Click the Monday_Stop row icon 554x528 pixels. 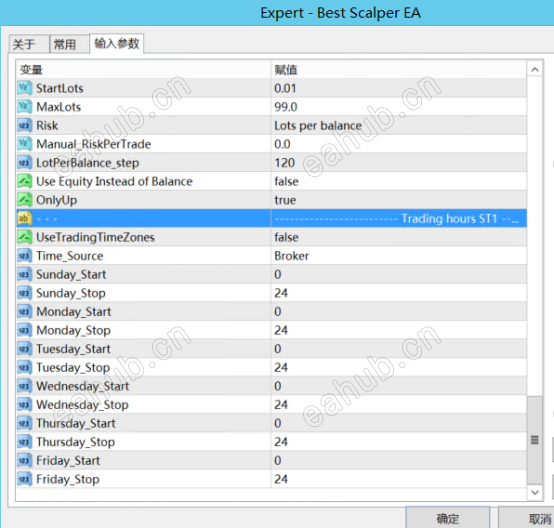24,330
